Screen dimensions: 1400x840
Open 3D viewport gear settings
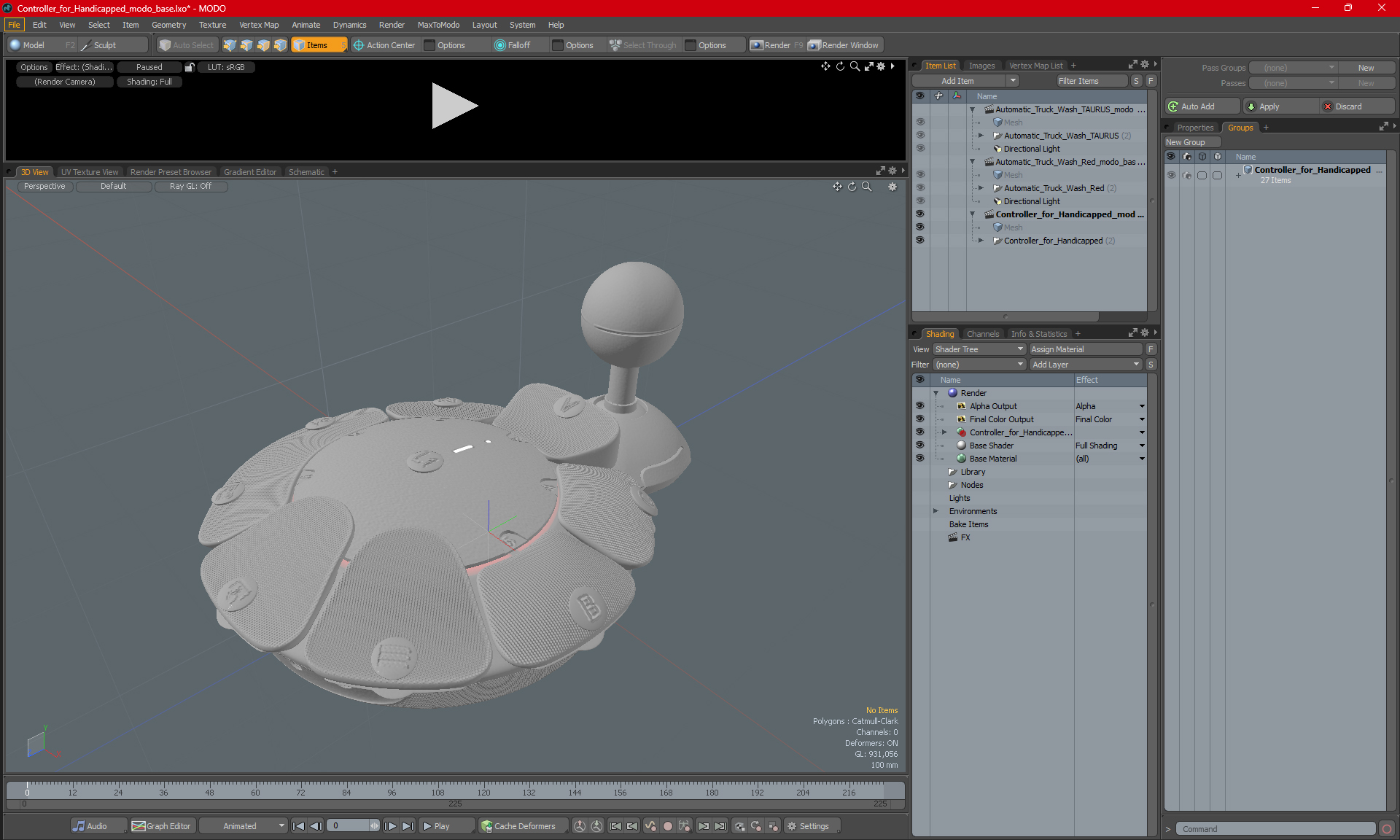pyautogui.click(x=892, y=187)
